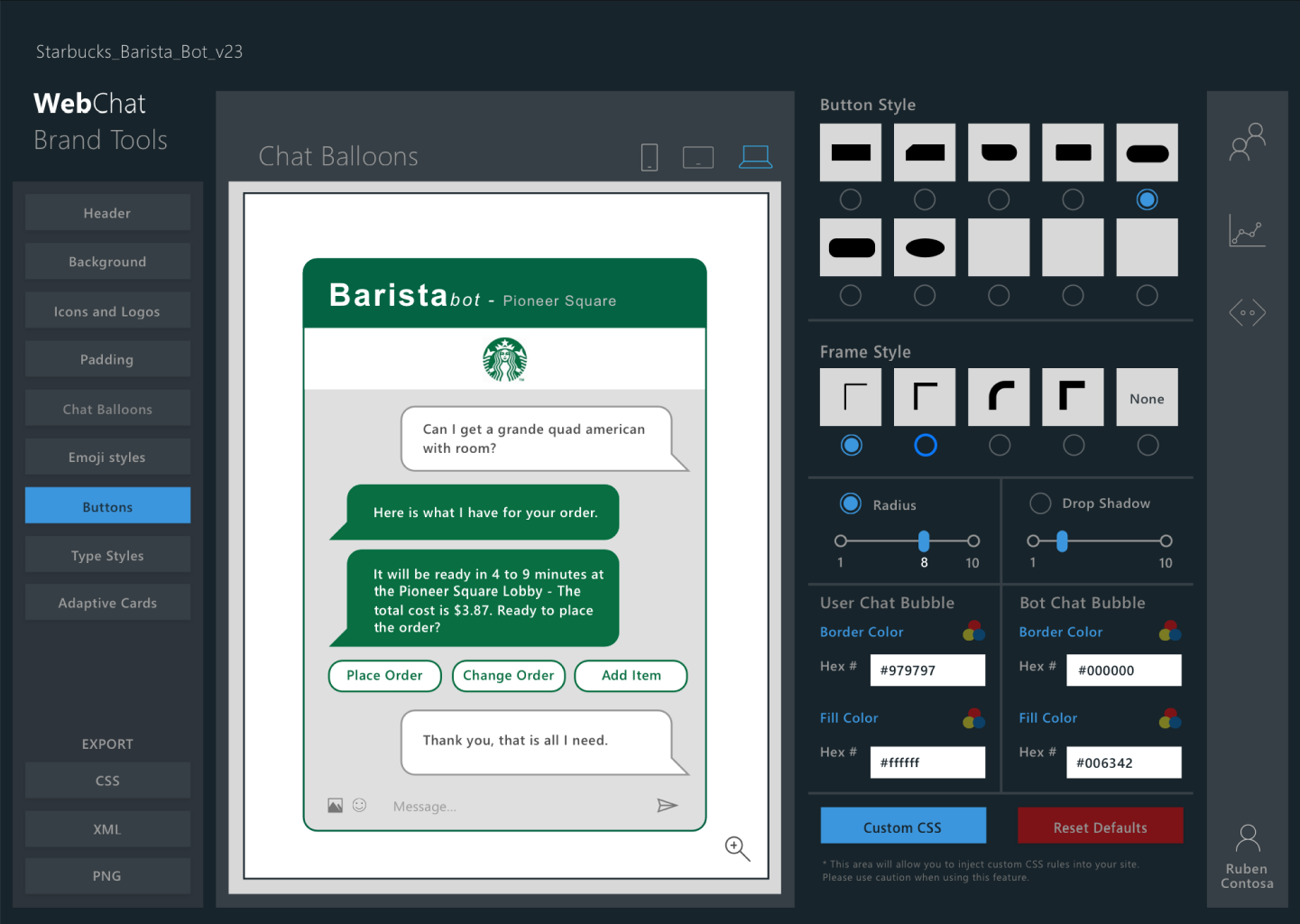Image resolution: width=1300 pixels, height=924 pixels.
Task: Open the emoji picker in chat
Action: coord(359,805)
